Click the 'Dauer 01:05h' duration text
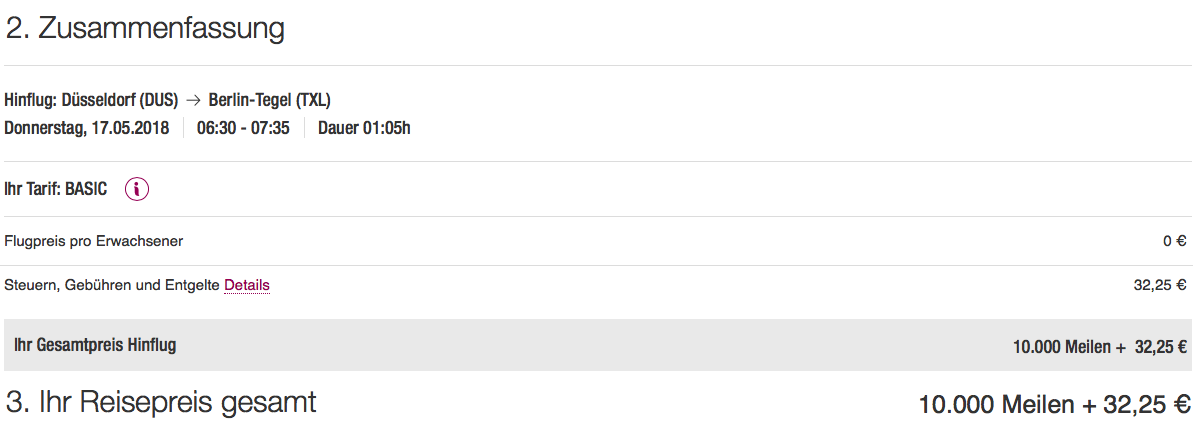This screenshot has width=1193, height=424. point(364,128)
